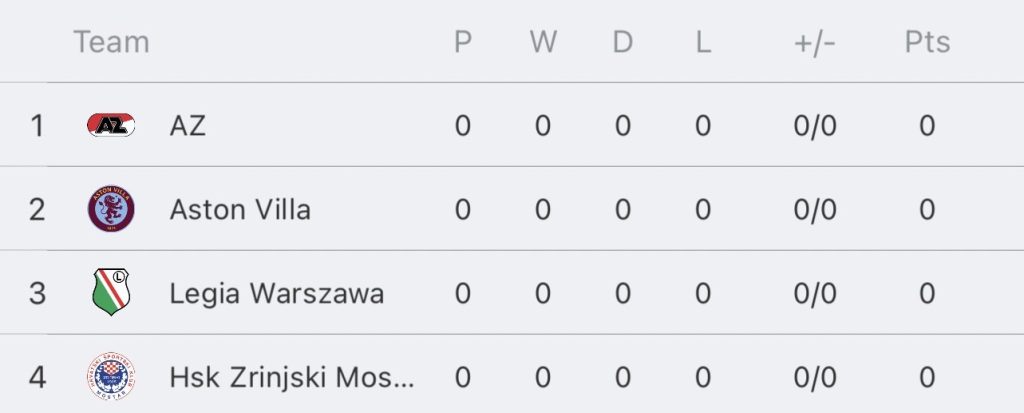
Task: Click the +/- goal difference header
Action: click(x=814, y=42)
